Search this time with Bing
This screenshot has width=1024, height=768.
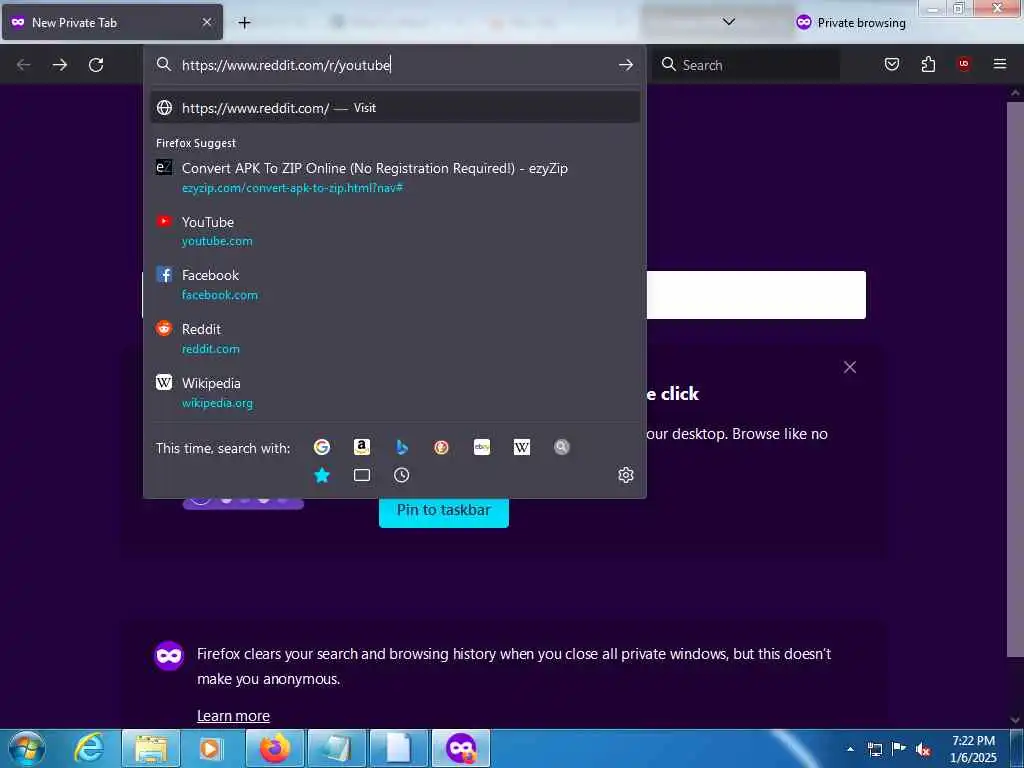(x=402, y=447)
